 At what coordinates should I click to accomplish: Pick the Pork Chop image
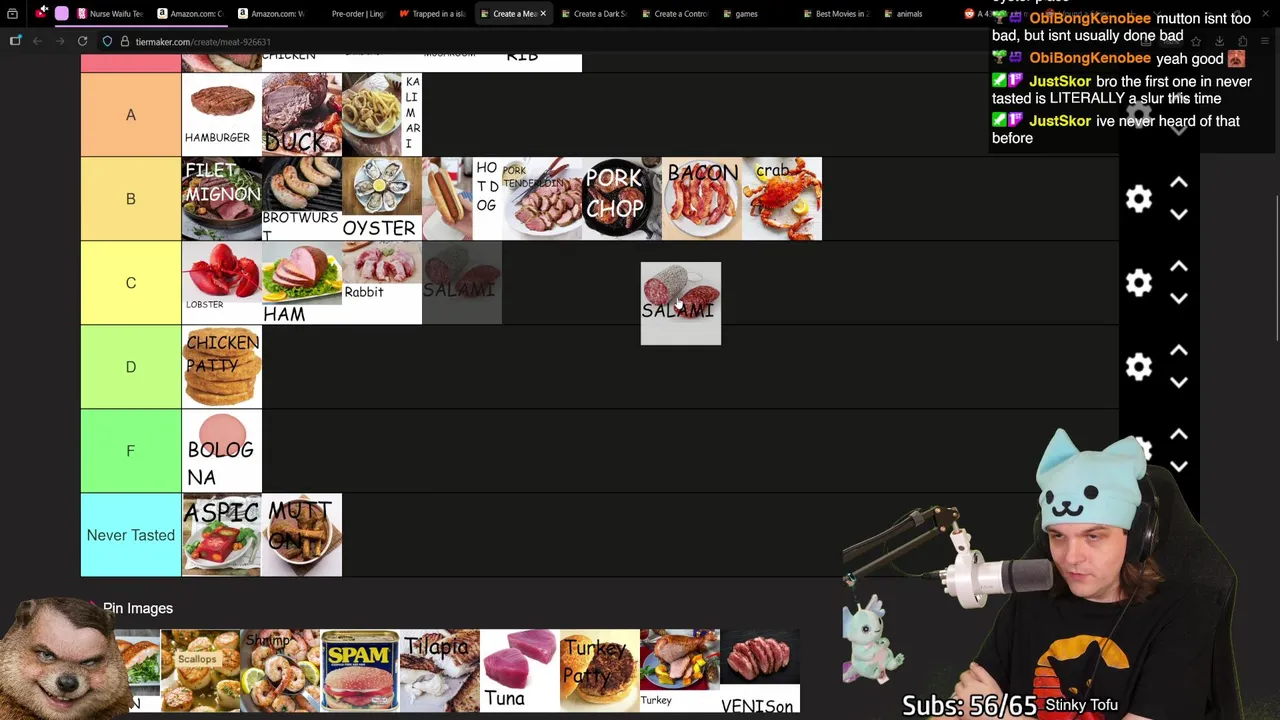click(622, 199)
